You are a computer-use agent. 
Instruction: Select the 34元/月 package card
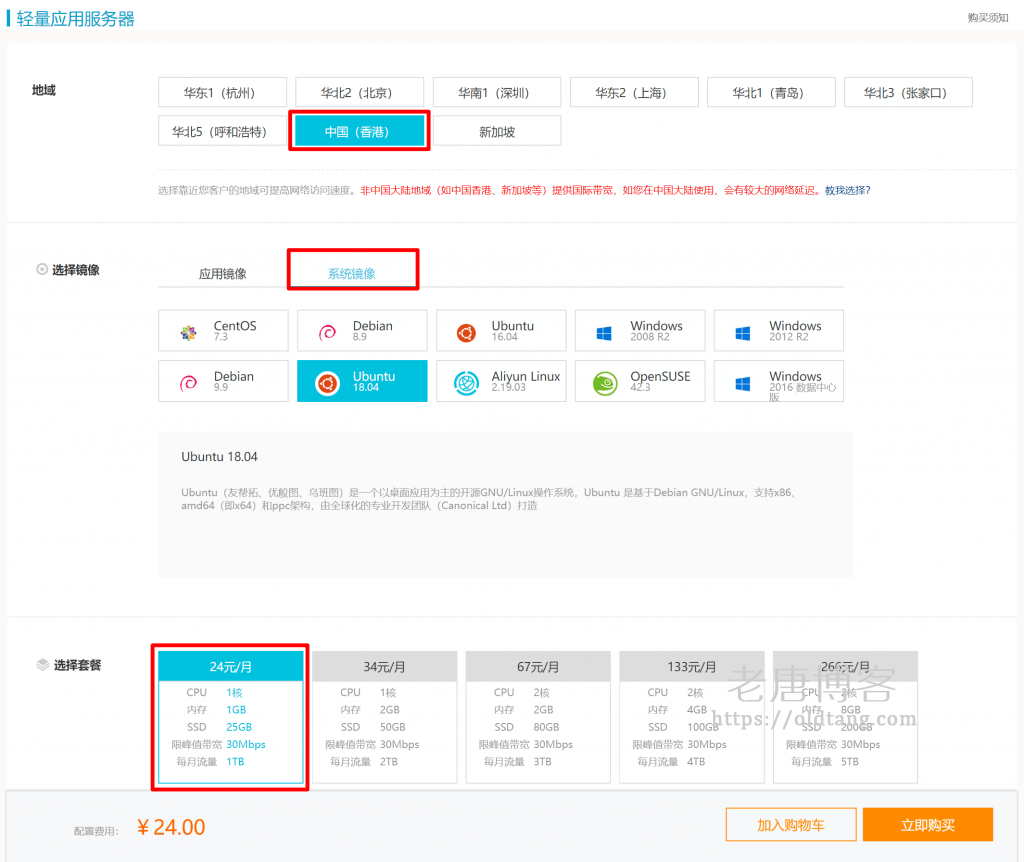(x=384, y=718)
